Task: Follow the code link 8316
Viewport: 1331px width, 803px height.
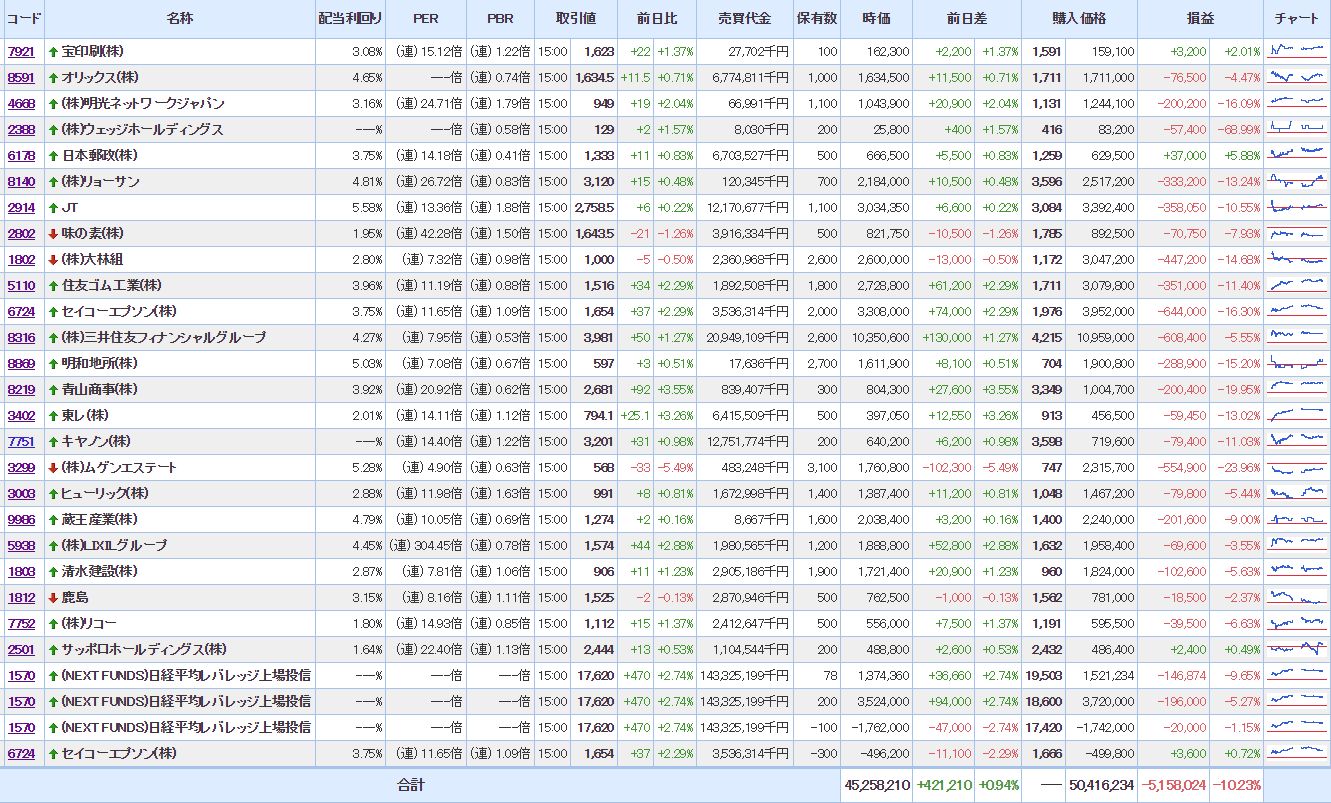Action: (x=20, y=337)
